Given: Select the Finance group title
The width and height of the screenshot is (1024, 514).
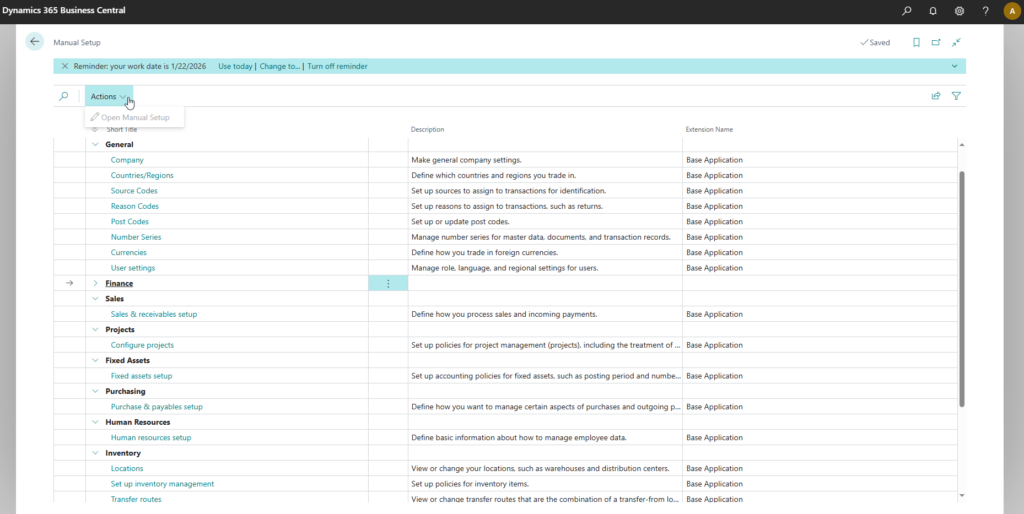Looking at the screenshot, I should pos(119,283).
